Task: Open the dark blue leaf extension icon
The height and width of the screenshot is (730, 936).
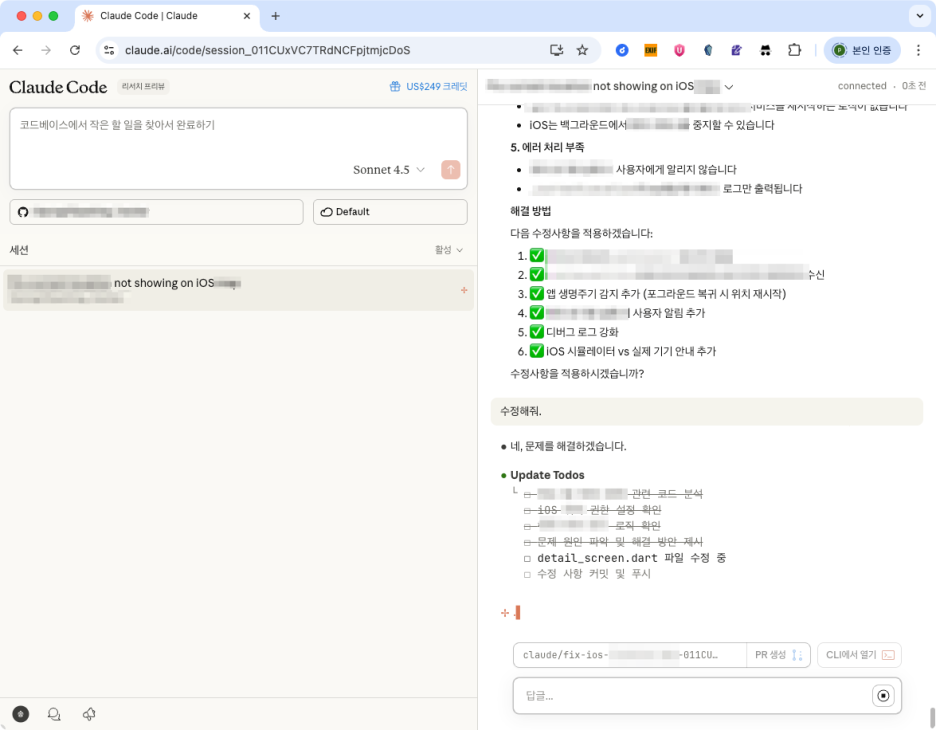Action: coord(708,50)
